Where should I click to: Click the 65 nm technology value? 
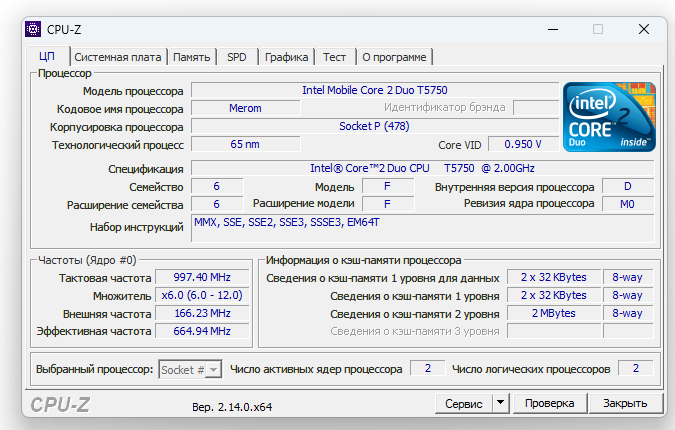pos(245,144)
